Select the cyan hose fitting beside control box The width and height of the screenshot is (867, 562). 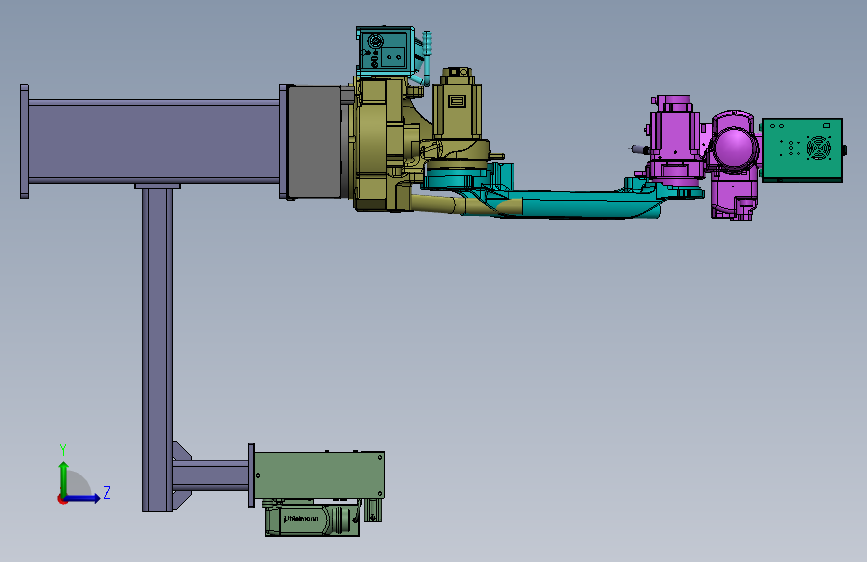425,58
